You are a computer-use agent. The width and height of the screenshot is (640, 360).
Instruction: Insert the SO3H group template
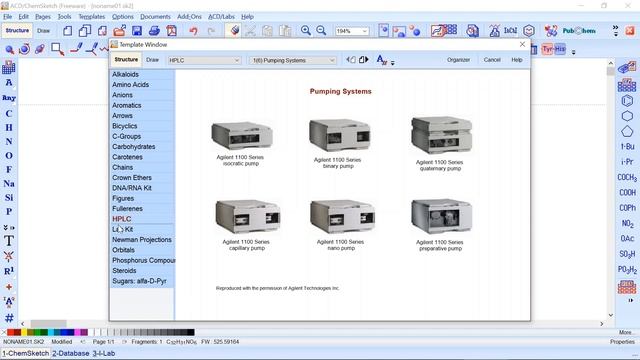pyautogui.click(x=627, y=254)
